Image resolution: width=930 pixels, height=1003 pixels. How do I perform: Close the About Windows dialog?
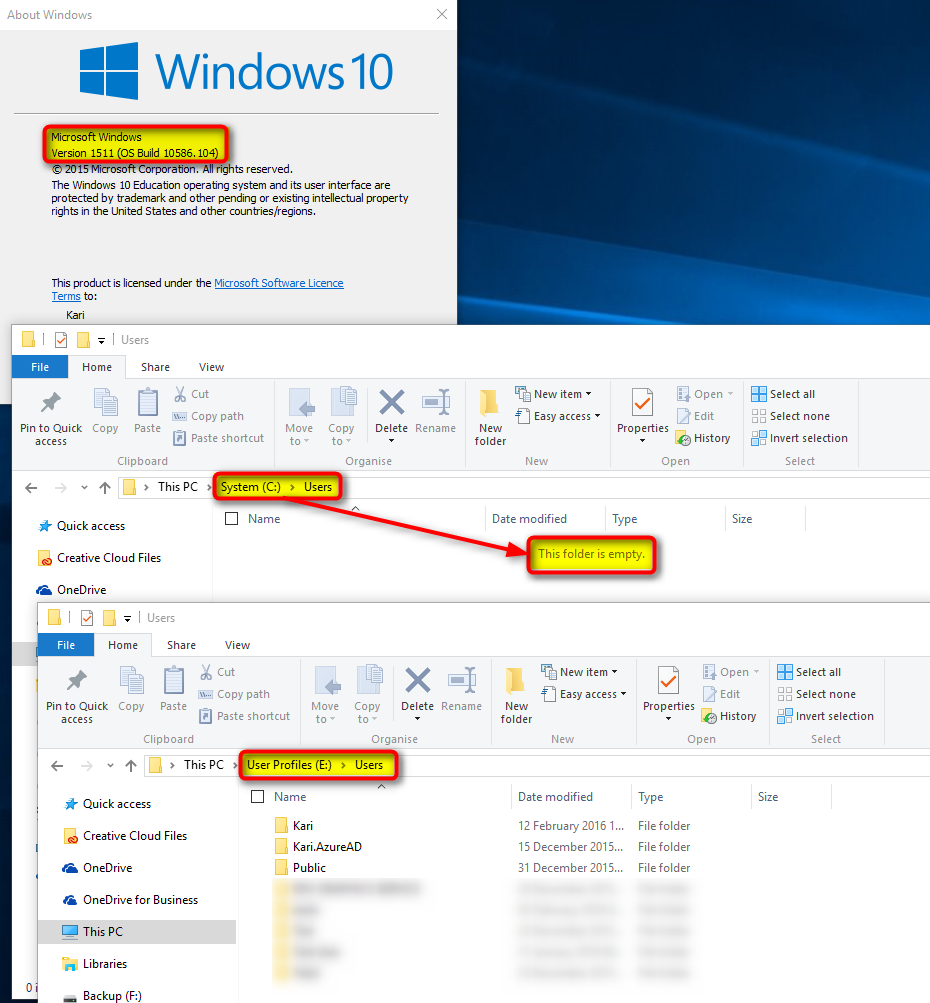441,14
